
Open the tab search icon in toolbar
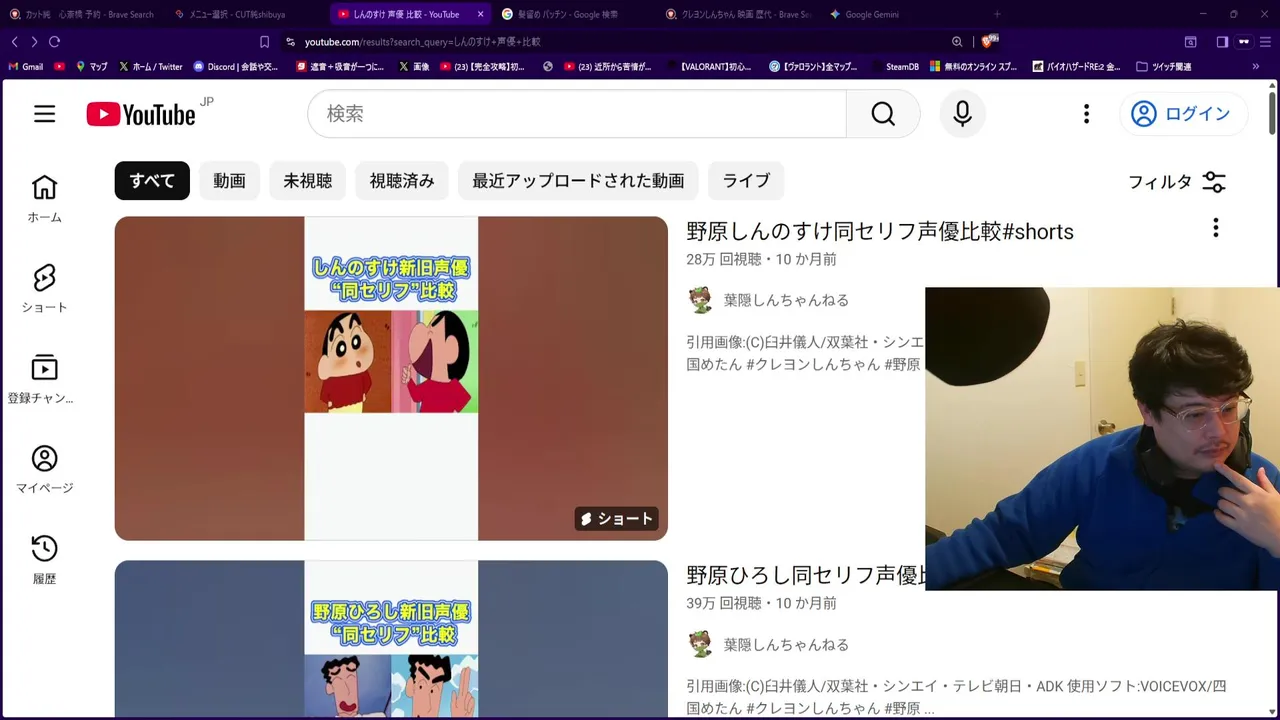point(1190,42)
